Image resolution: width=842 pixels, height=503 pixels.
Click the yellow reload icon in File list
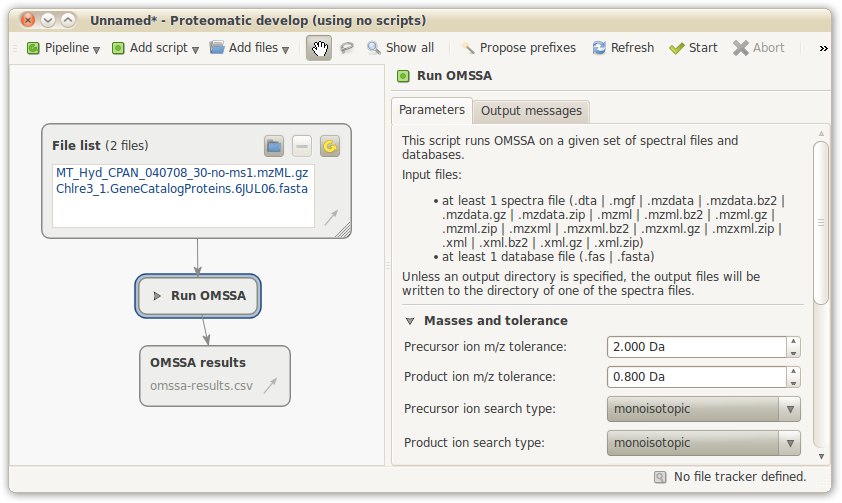click(329, 147)
